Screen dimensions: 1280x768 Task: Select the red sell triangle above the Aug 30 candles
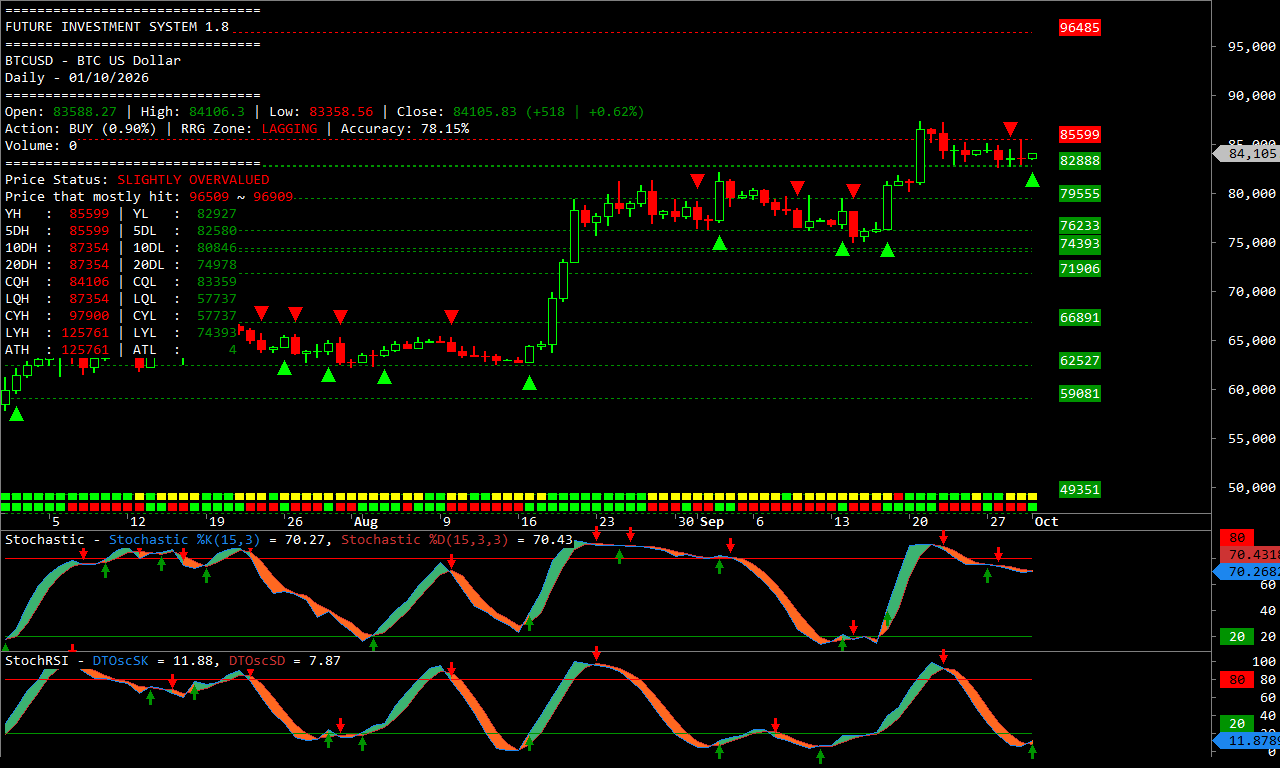pos(697,180)
